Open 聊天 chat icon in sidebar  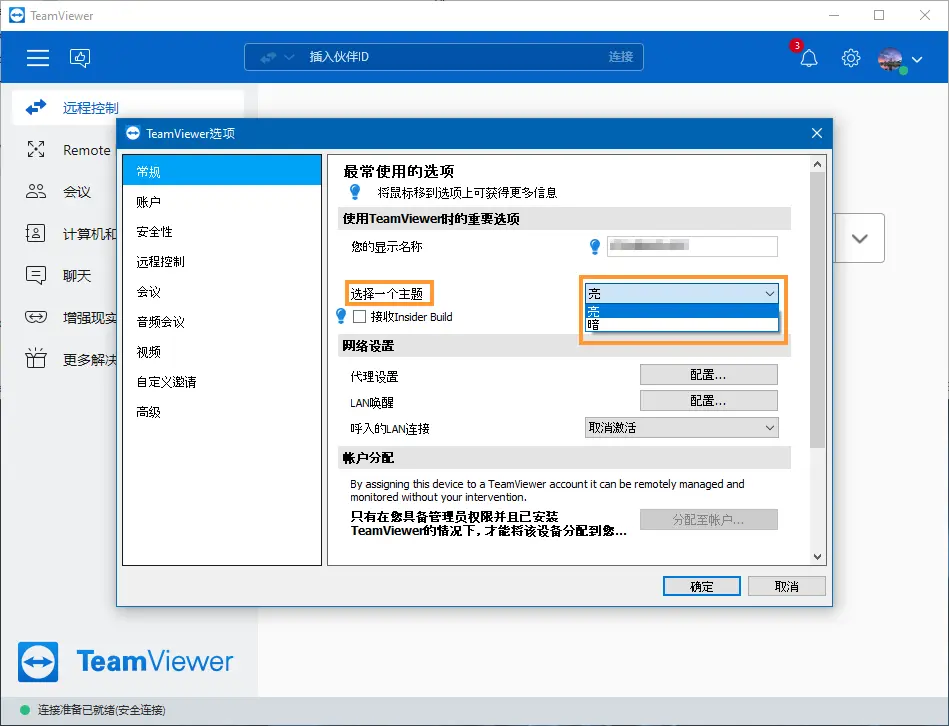(x=36, y=275)
